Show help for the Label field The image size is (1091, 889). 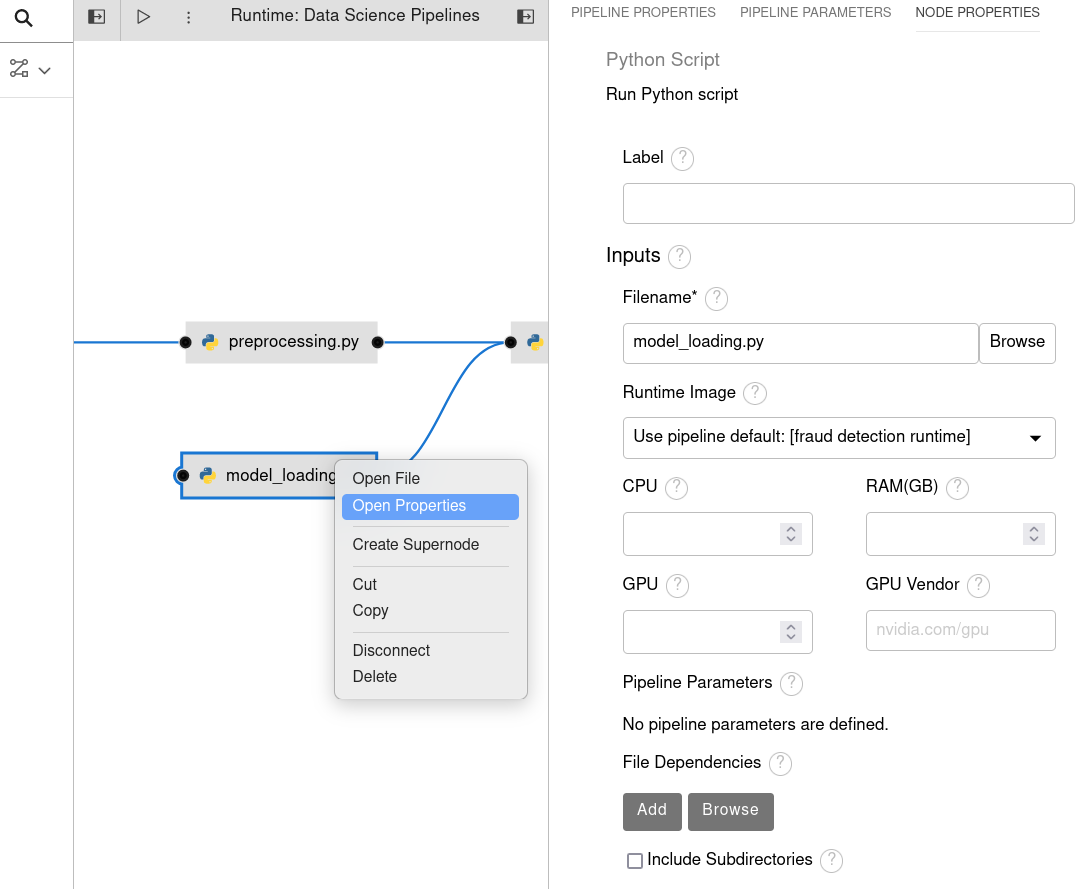click(x=683, y=159)
